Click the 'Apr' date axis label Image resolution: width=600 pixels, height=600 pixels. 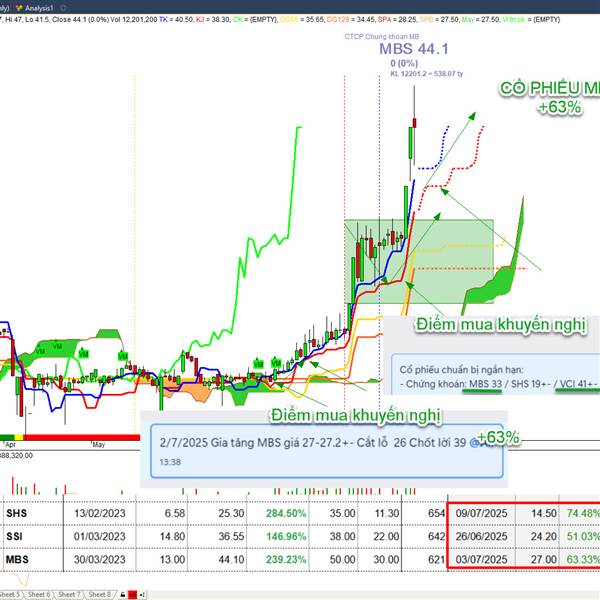(10, 445)
